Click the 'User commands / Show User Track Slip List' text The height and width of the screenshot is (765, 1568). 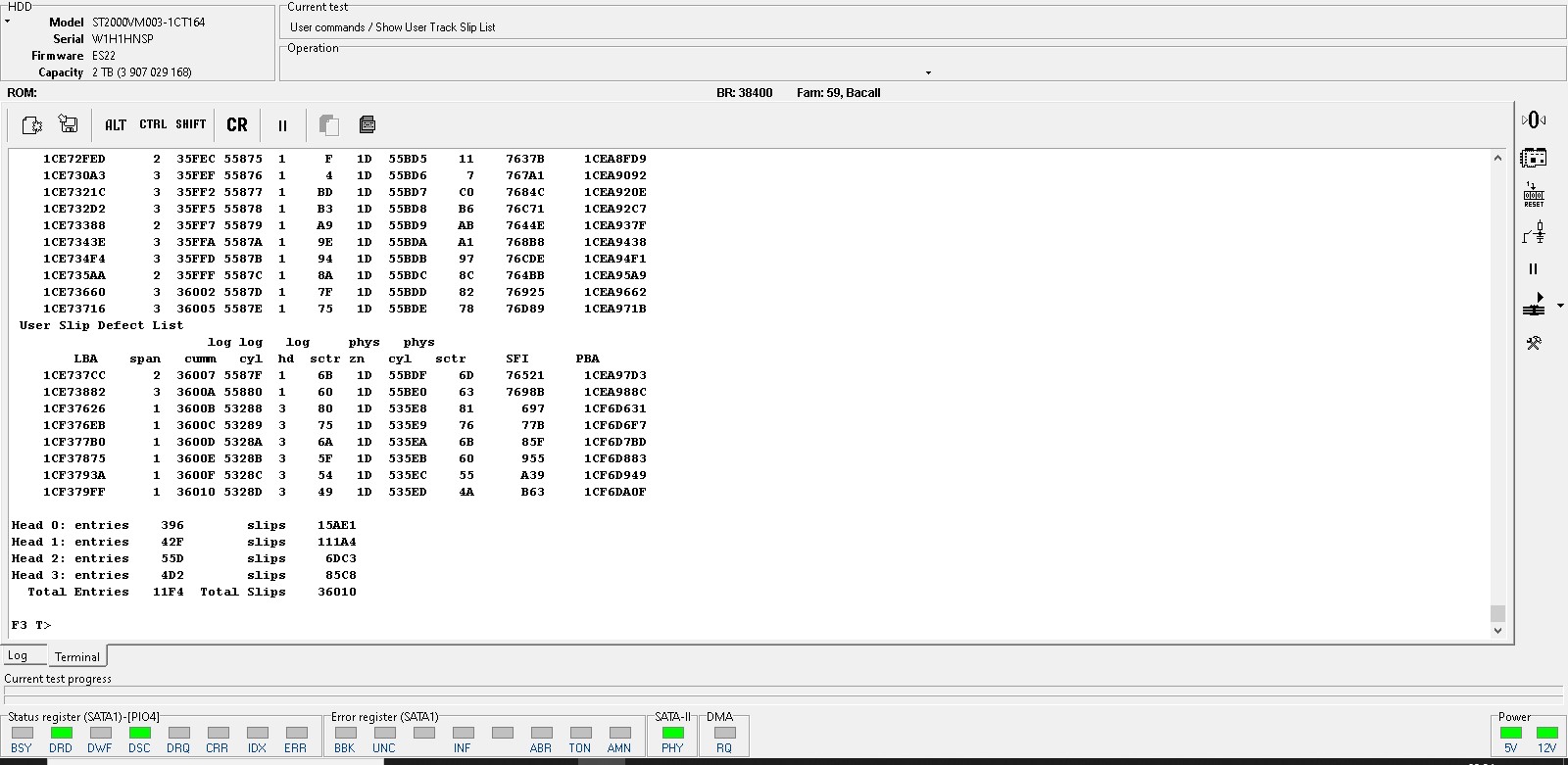point(393,27)
